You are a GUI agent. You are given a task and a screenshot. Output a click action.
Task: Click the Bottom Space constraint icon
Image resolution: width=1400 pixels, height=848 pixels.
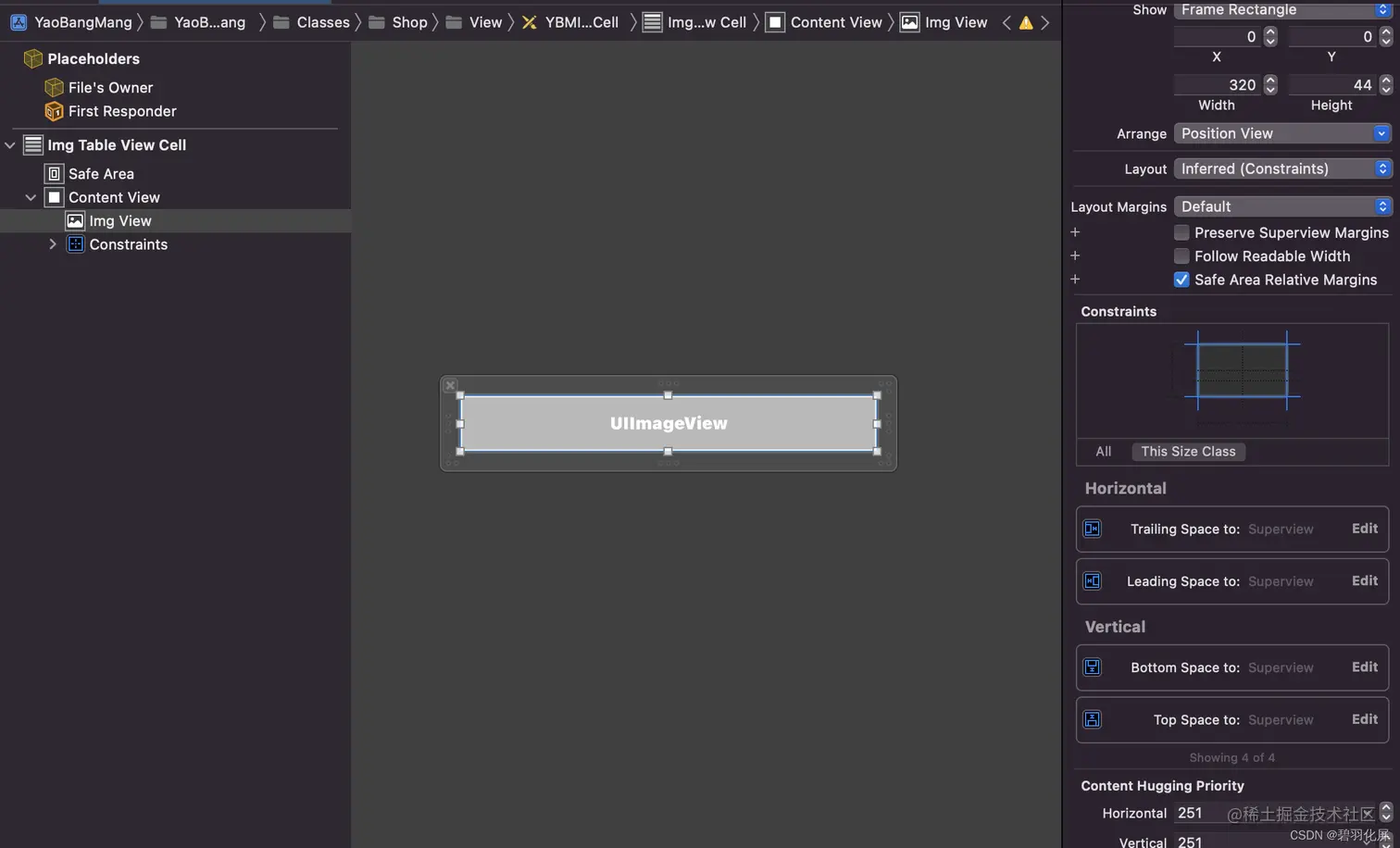1093,667
